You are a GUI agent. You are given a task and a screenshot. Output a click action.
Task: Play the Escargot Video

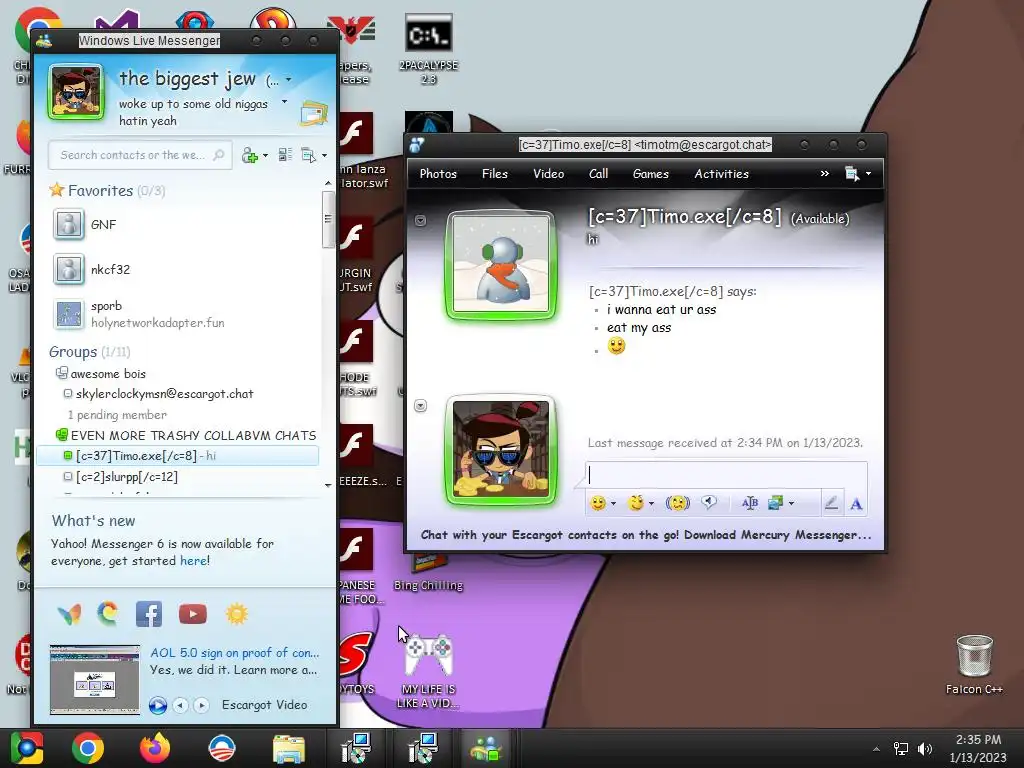157,705
